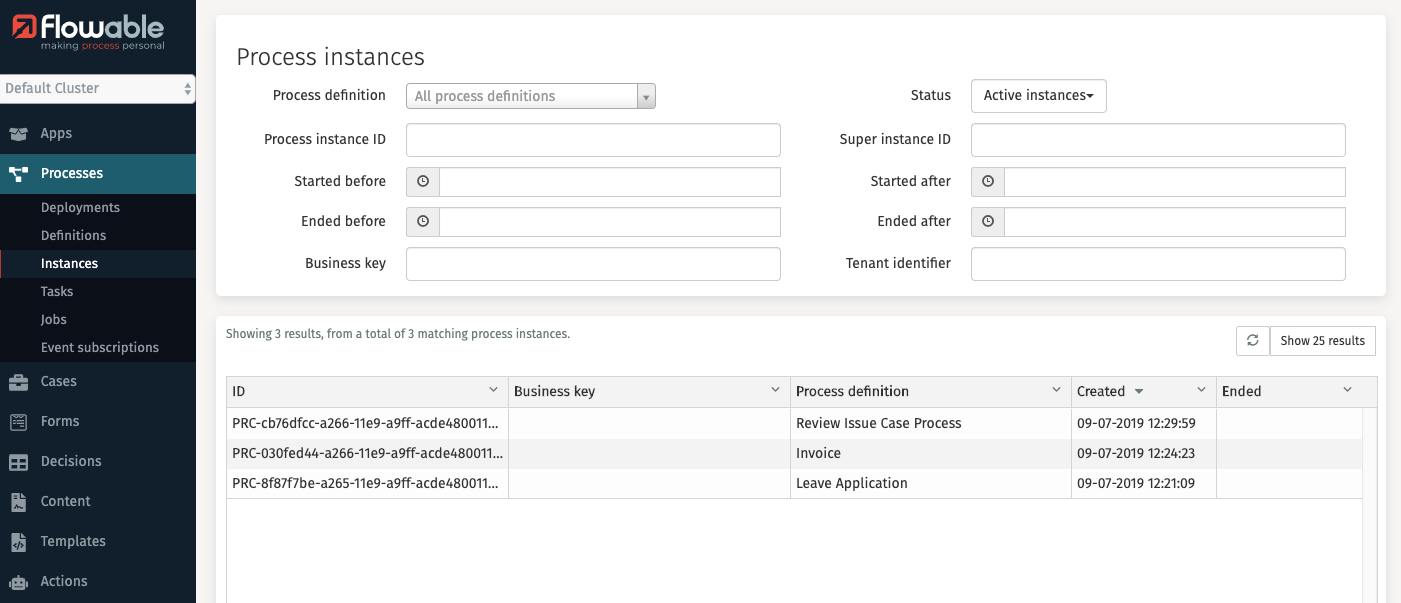Open the Actions section icon
This screenshot has height=603, width=1401.
[x=19, y=581]
